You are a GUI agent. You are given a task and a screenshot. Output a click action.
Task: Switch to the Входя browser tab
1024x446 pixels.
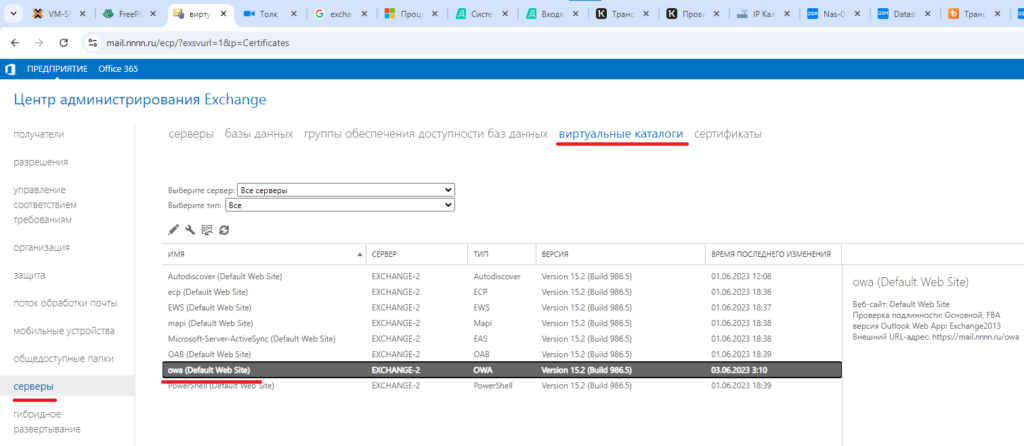tap(549, 13)
